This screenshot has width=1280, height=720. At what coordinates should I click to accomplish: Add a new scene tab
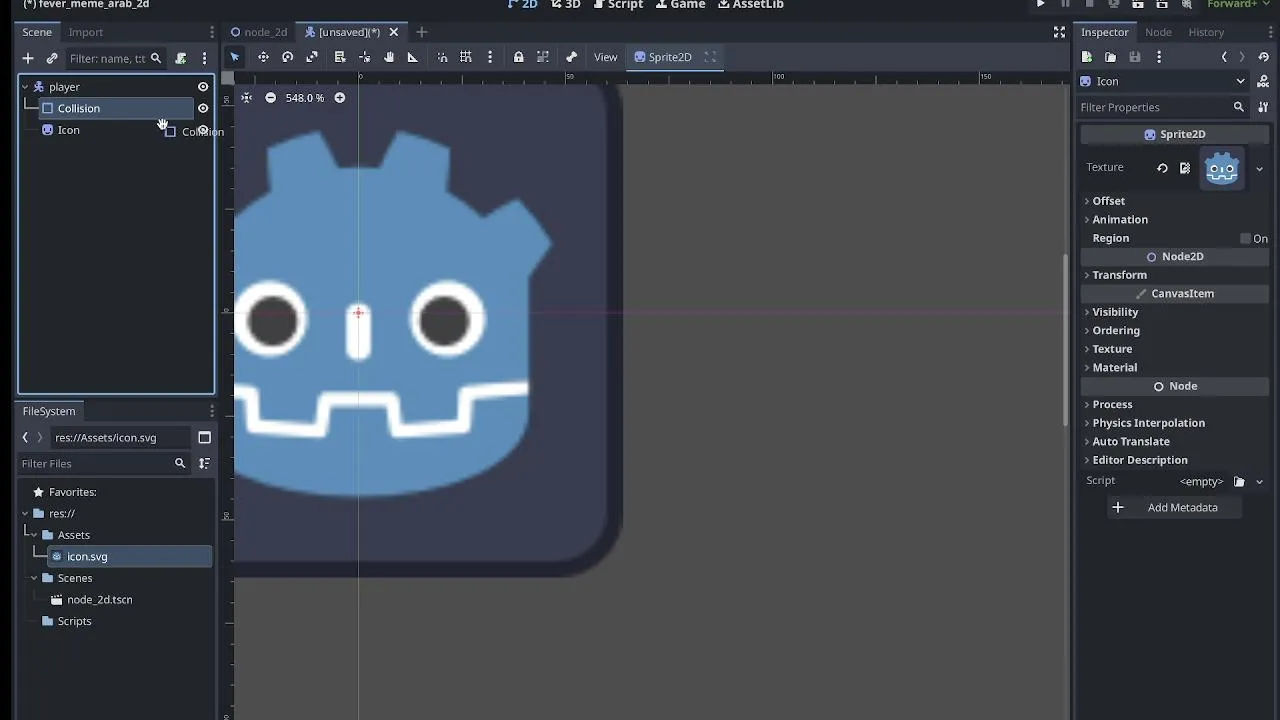[421, 32]
